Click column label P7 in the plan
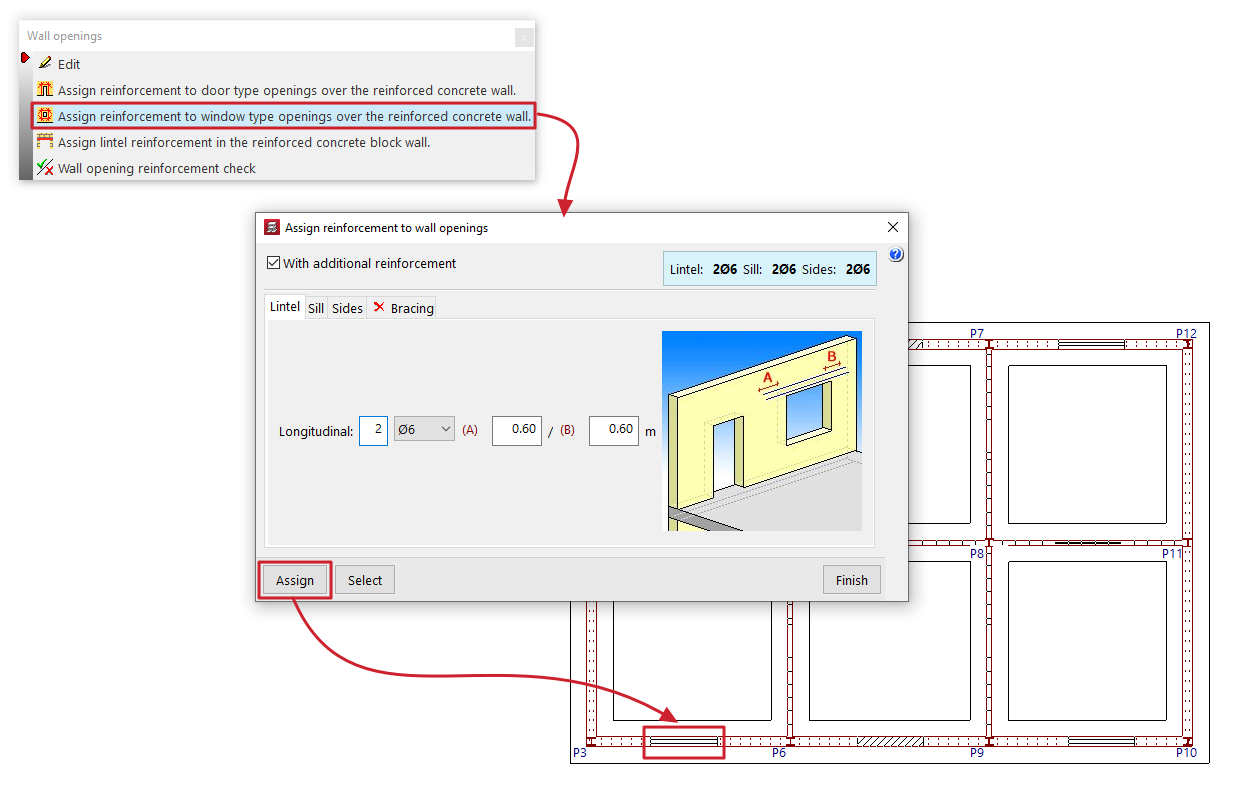 [977, 333]
